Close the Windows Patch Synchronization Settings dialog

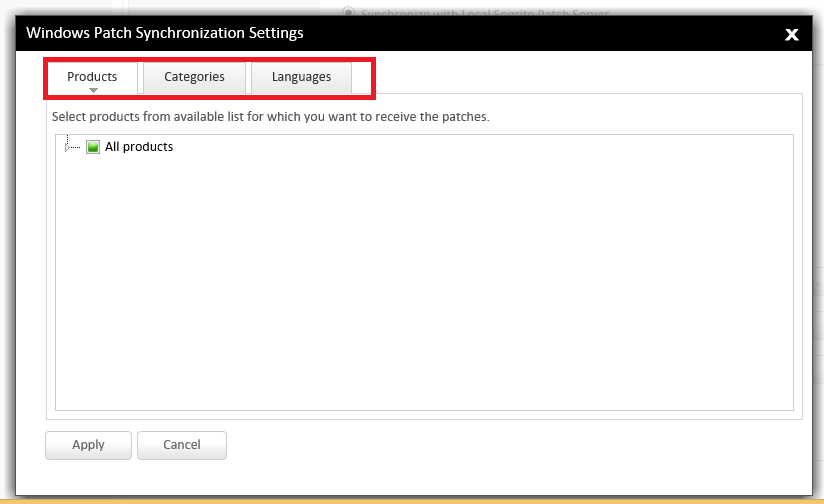point(791,35)
